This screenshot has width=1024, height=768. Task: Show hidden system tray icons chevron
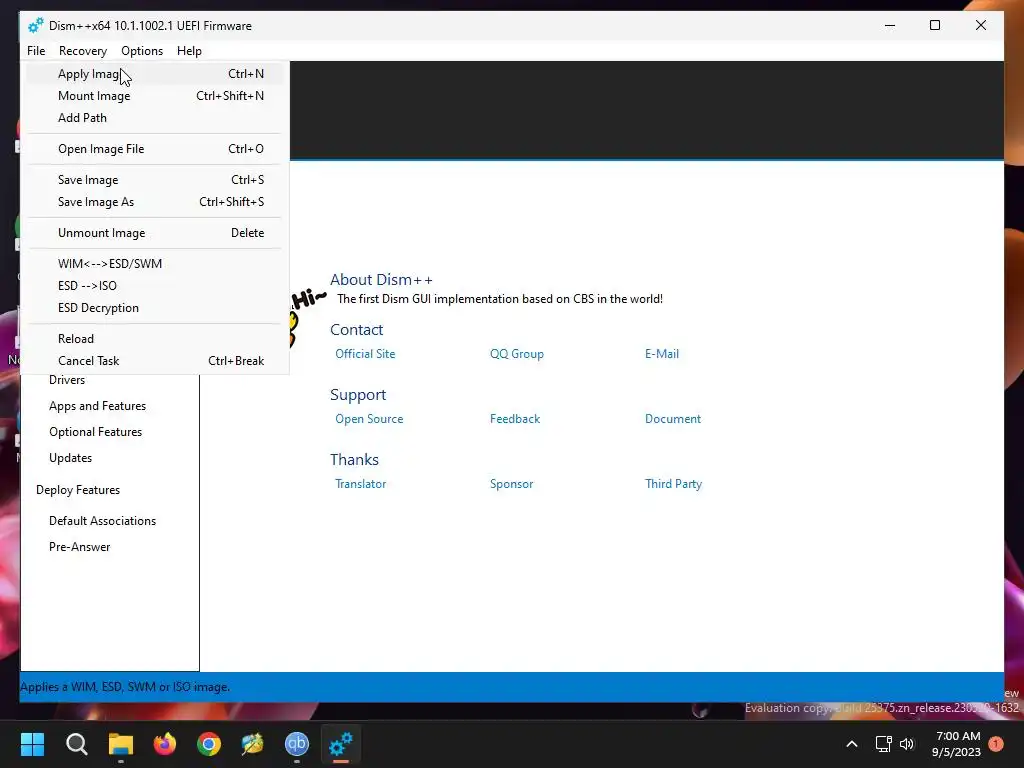tap(852, 744)
